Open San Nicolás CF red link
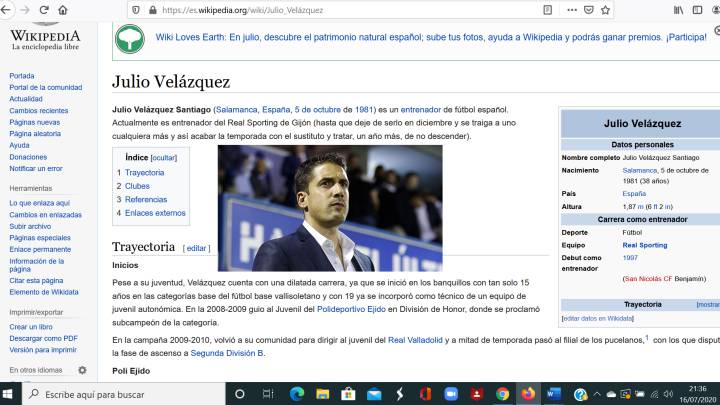 [648, 279]
